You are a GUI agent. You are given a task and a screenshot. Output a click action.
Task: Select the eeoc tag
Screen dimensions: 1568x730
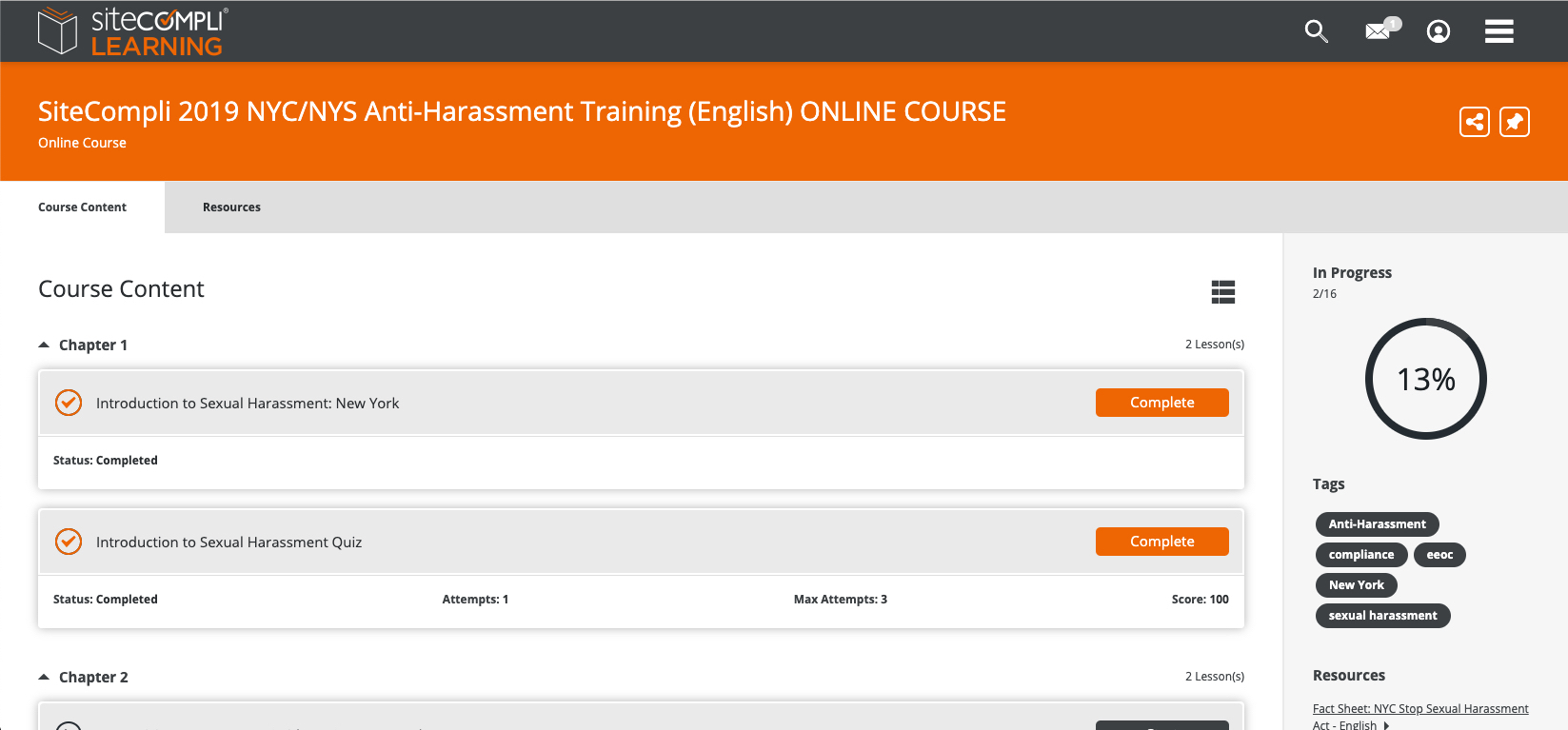[1439, 555]
